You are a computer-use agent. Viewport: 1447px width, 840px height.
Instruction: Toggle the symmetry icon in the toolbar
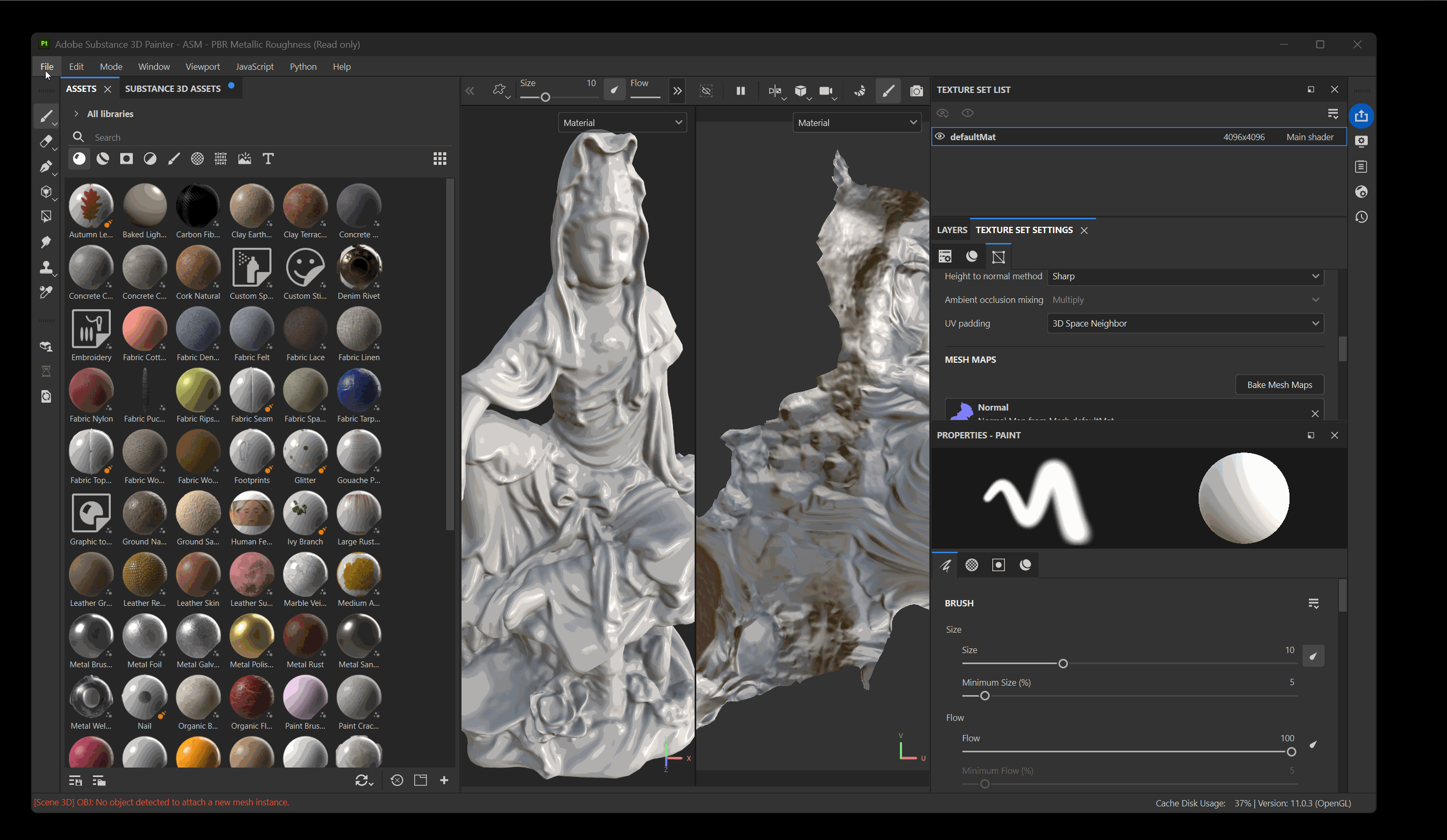774,91
